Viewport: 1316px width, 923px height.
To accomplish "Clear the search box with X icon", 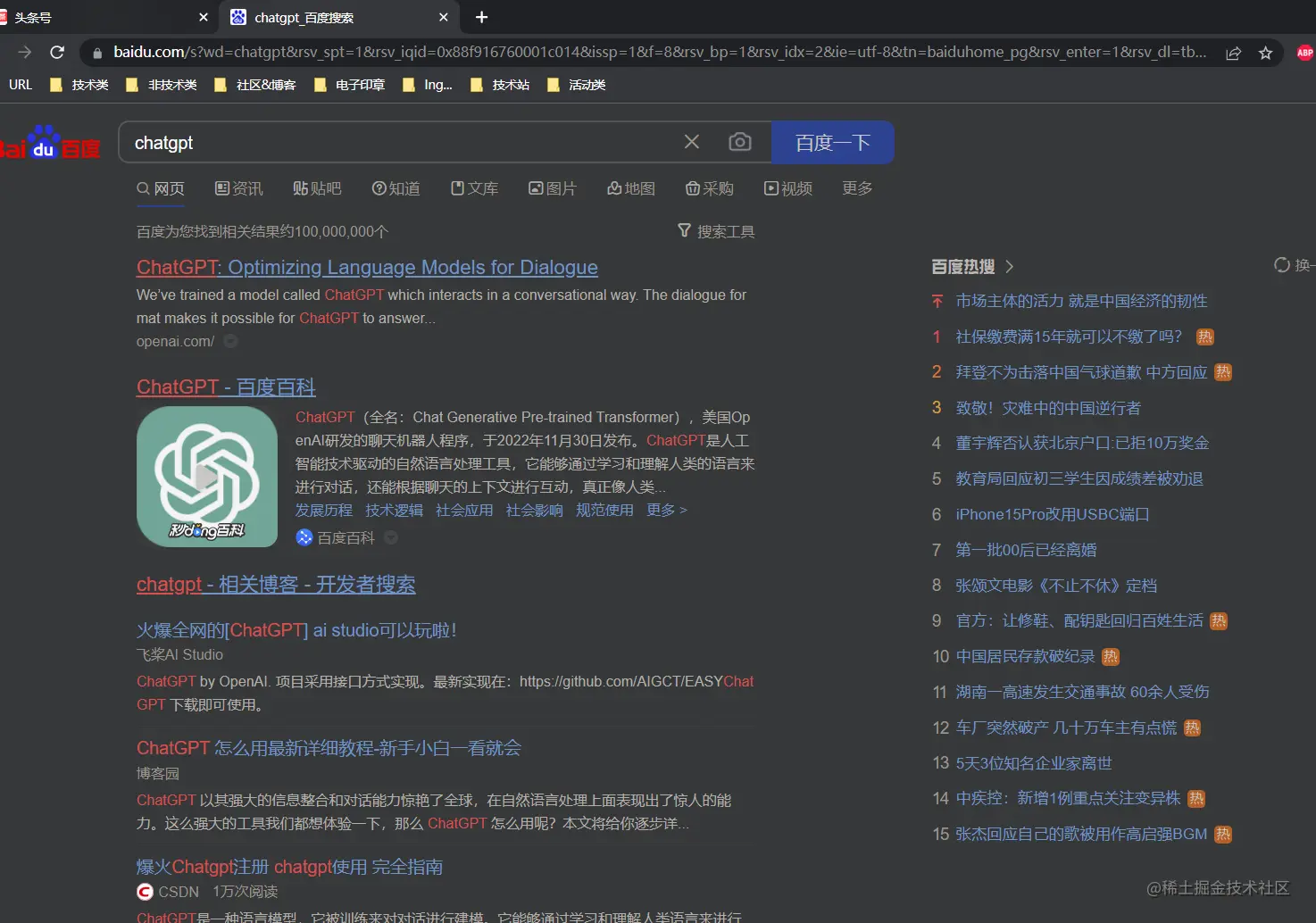I will [x=692, y=142].
